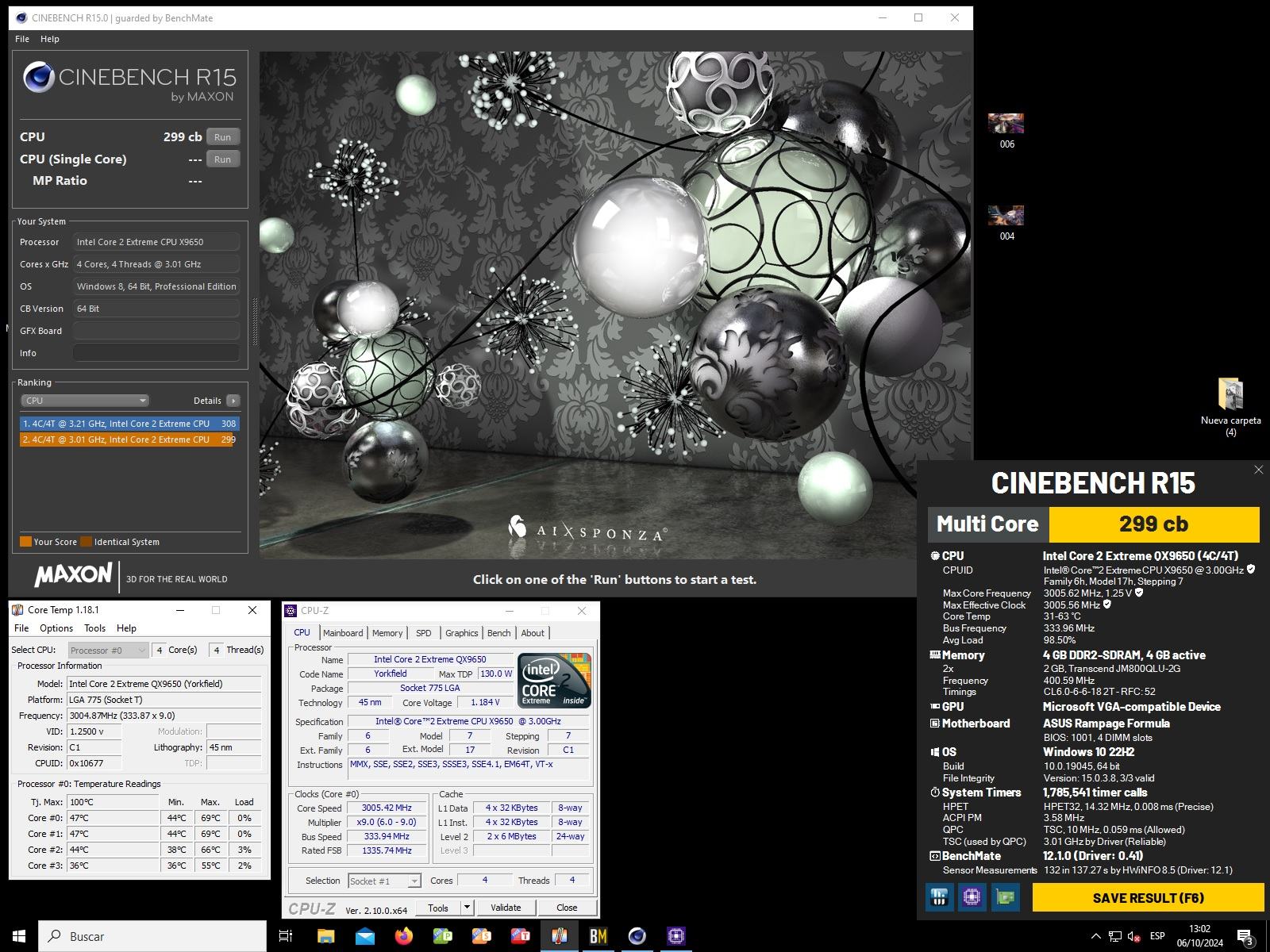The width and height of the screenshot is (1270, 952).
Task: Open the Tools menu in Core Temp
Action: point(94,628)
